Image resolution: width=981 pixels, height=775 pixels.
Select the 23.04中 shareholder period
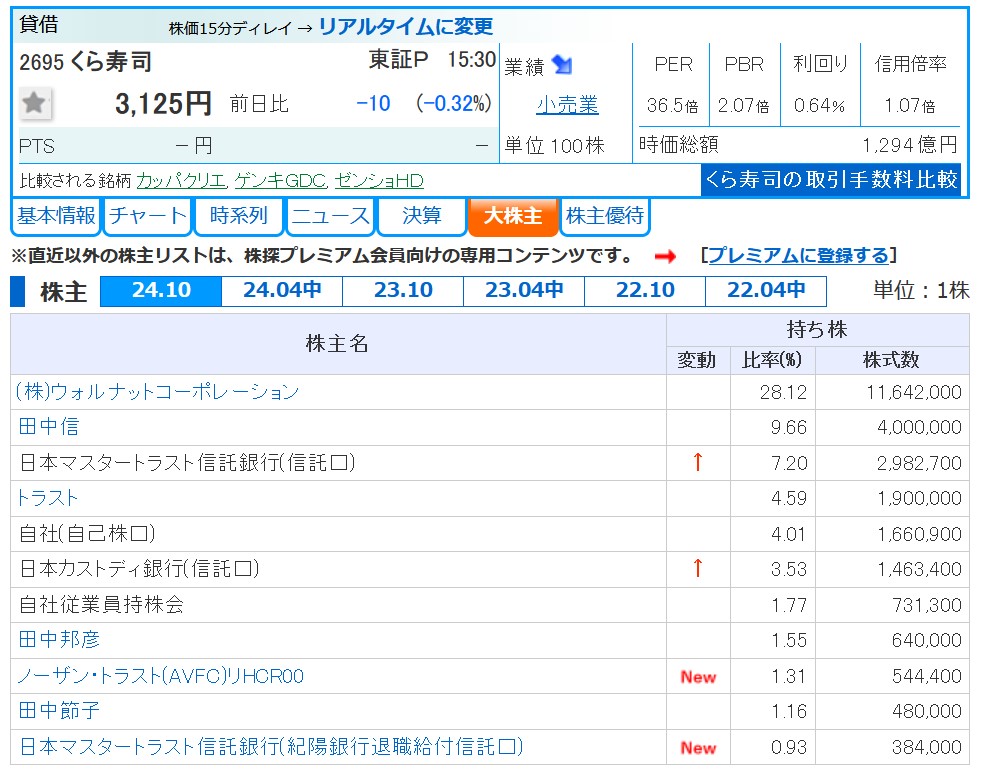(x=524, y=290)
